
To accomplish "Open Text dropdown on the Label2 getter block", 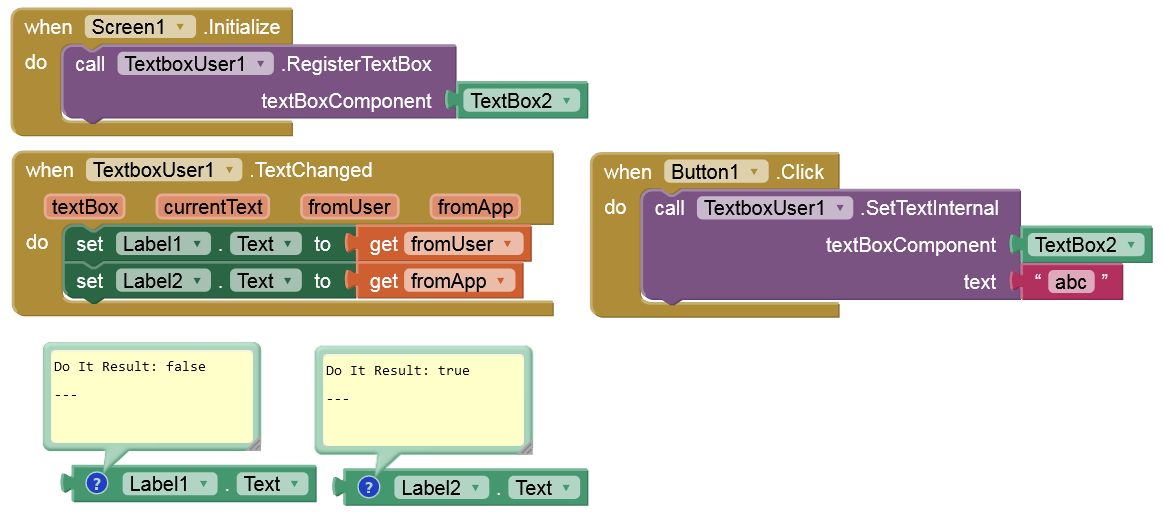I will click(x=544, y=488).
